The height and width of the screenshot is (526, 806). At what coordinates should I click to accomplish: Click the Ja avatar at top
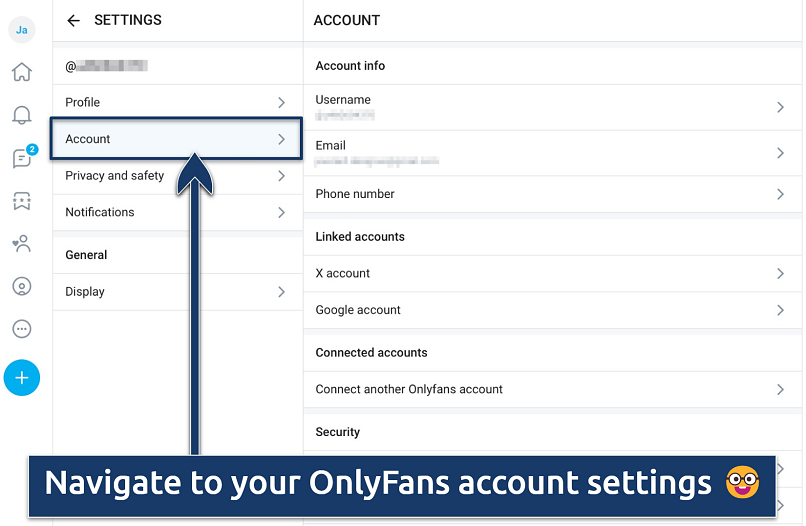pyautogui.click(x=21, y=30)
